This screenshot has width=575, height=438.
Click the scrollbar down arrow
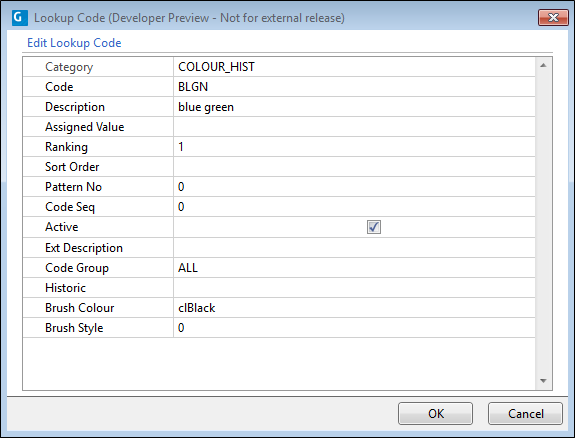(543, 381)
